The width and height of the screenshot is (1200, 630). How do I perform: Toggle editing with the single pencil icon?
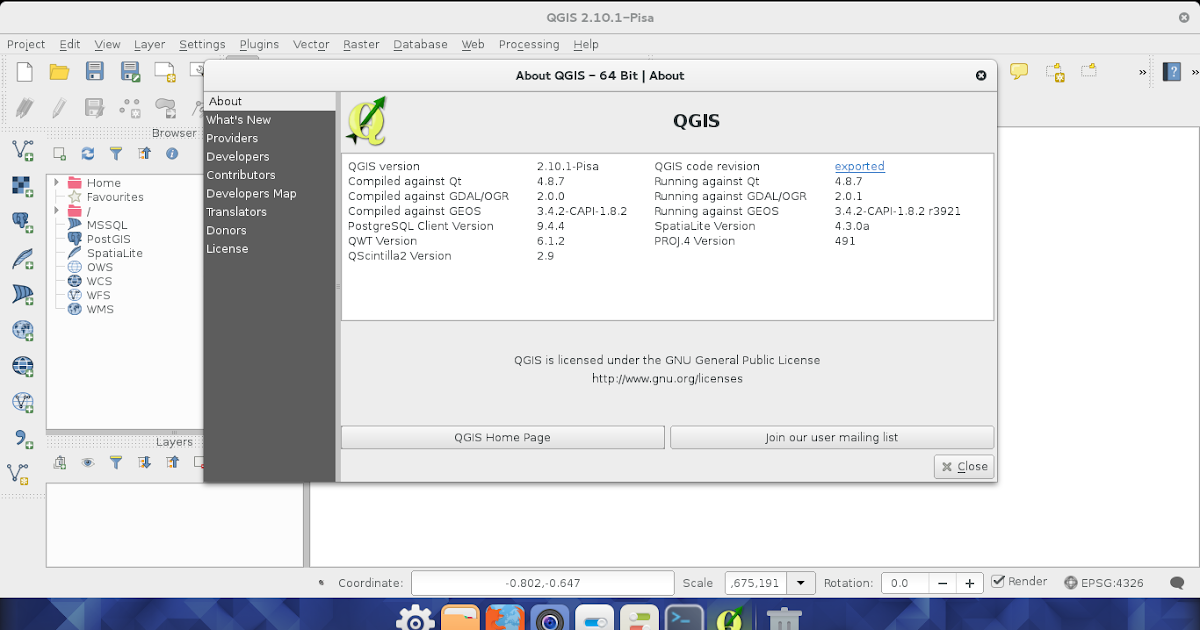click(59, 107)
